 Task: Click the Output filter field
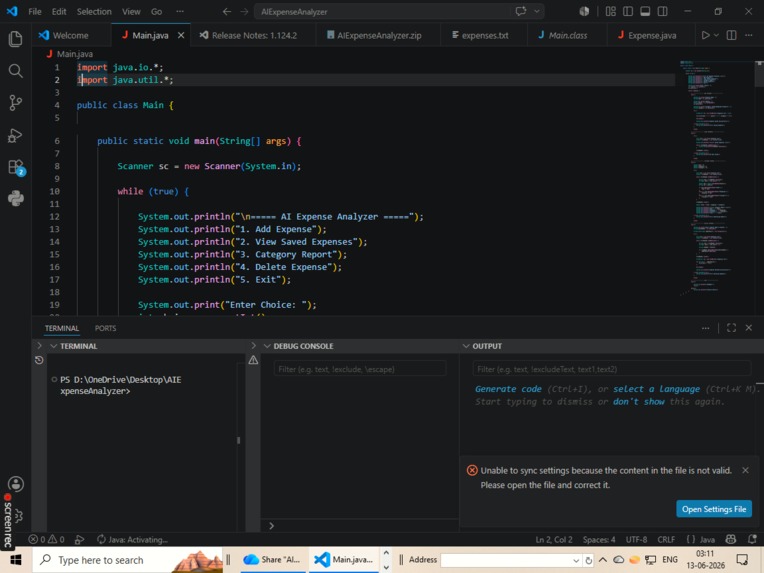point(611,369)
